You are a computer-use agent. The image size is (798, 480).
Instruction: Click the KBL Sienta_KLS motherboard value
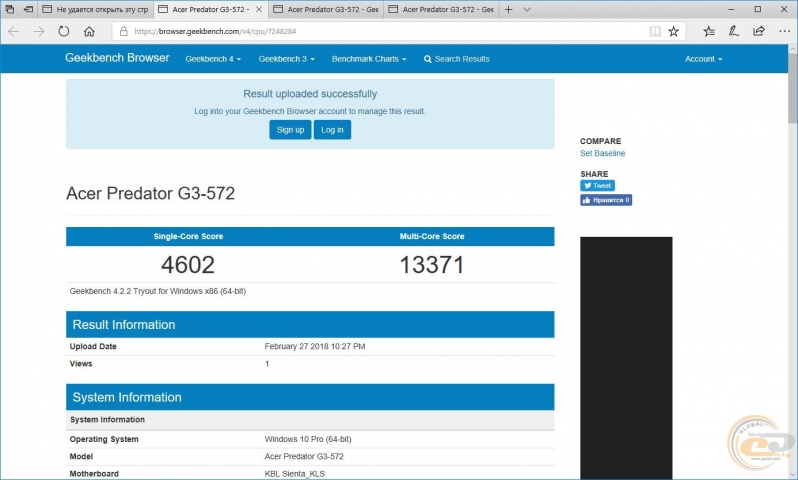point(295,474)
